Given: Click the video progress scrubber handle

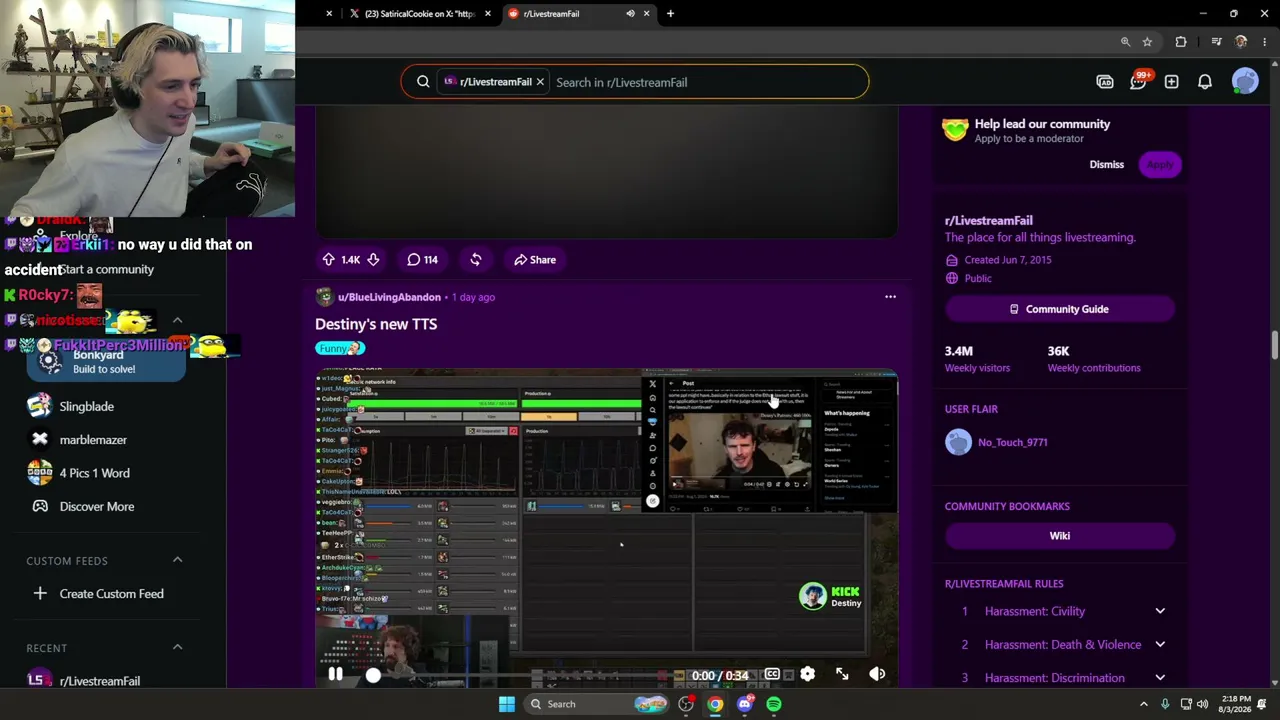Looking at the screenshot, I should 373,675.
